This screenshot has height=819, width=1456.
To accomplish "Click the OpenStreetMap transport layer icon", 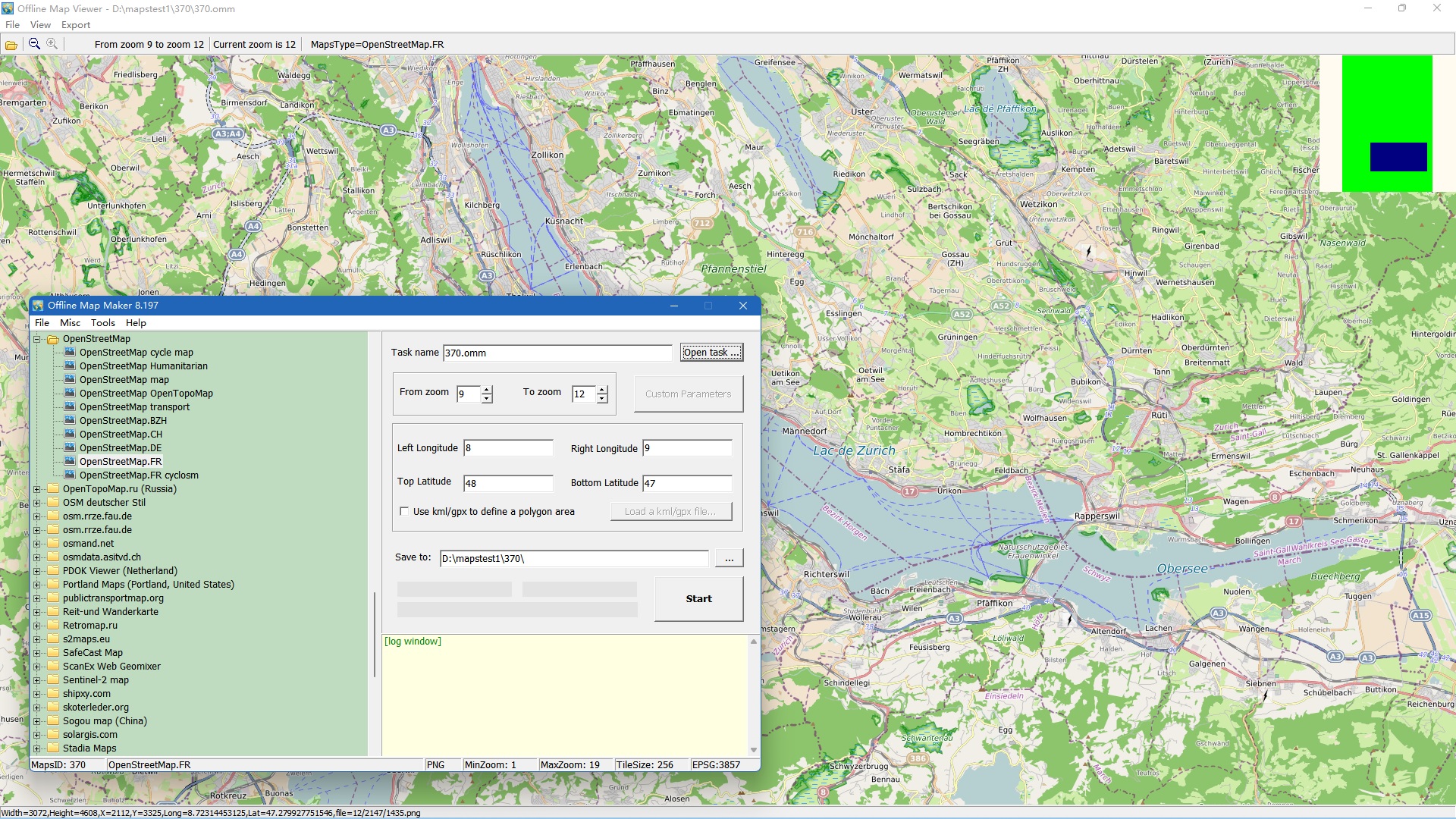I will [70, 407].
